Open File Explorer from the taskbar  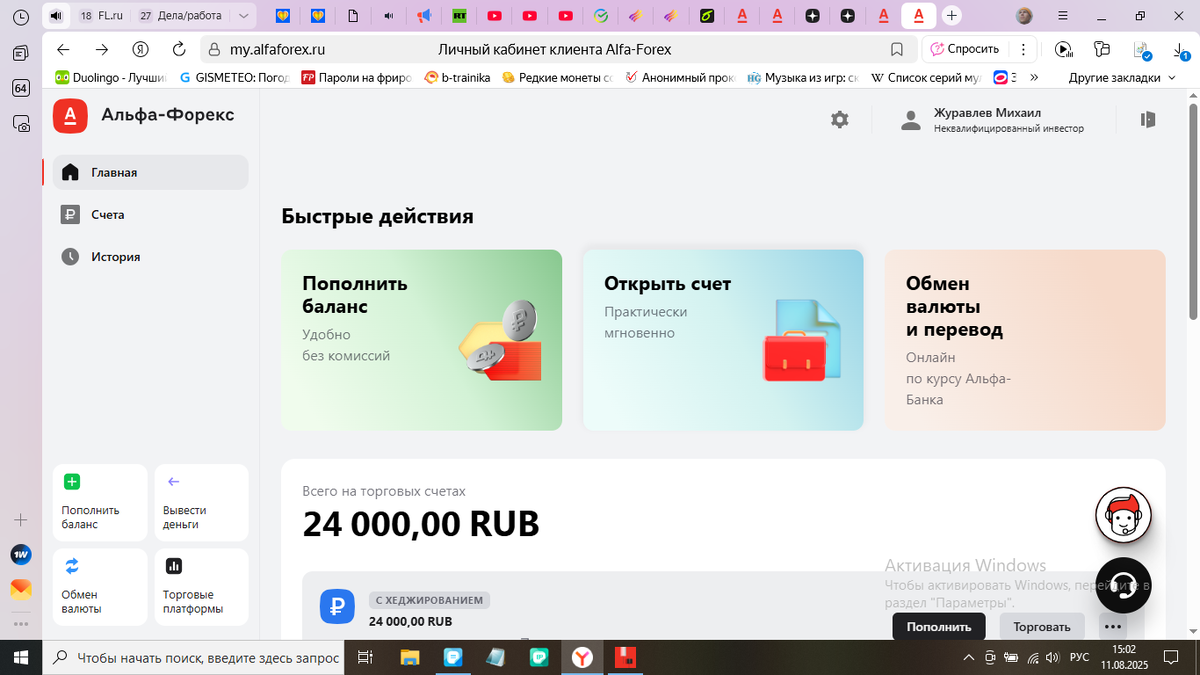[410, 657]
